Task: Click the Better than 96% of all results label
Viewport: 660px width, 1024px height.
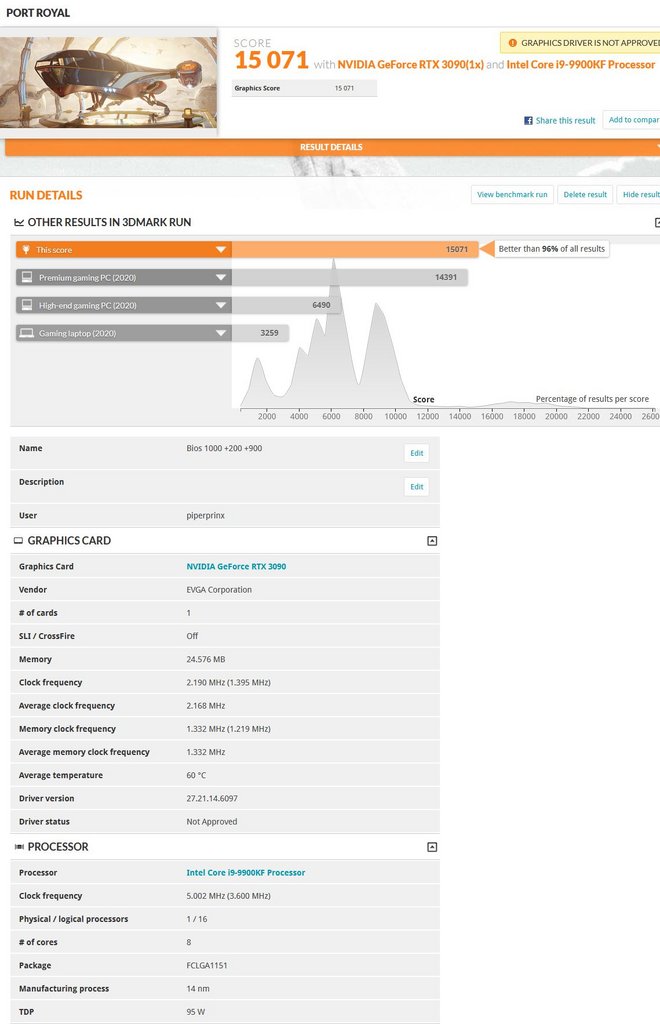Action: coord(552,249)
